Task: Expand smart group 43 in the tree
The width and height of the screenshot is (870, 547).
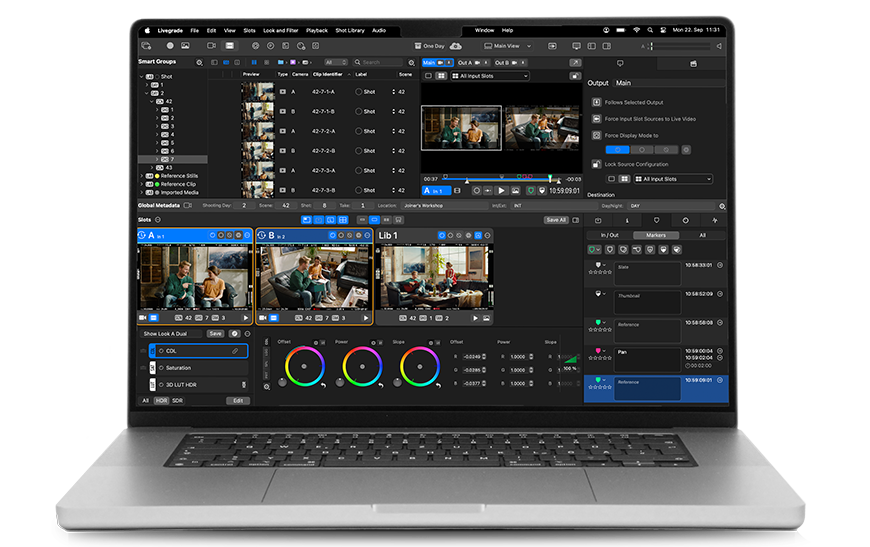Action: tap(152, 168)
